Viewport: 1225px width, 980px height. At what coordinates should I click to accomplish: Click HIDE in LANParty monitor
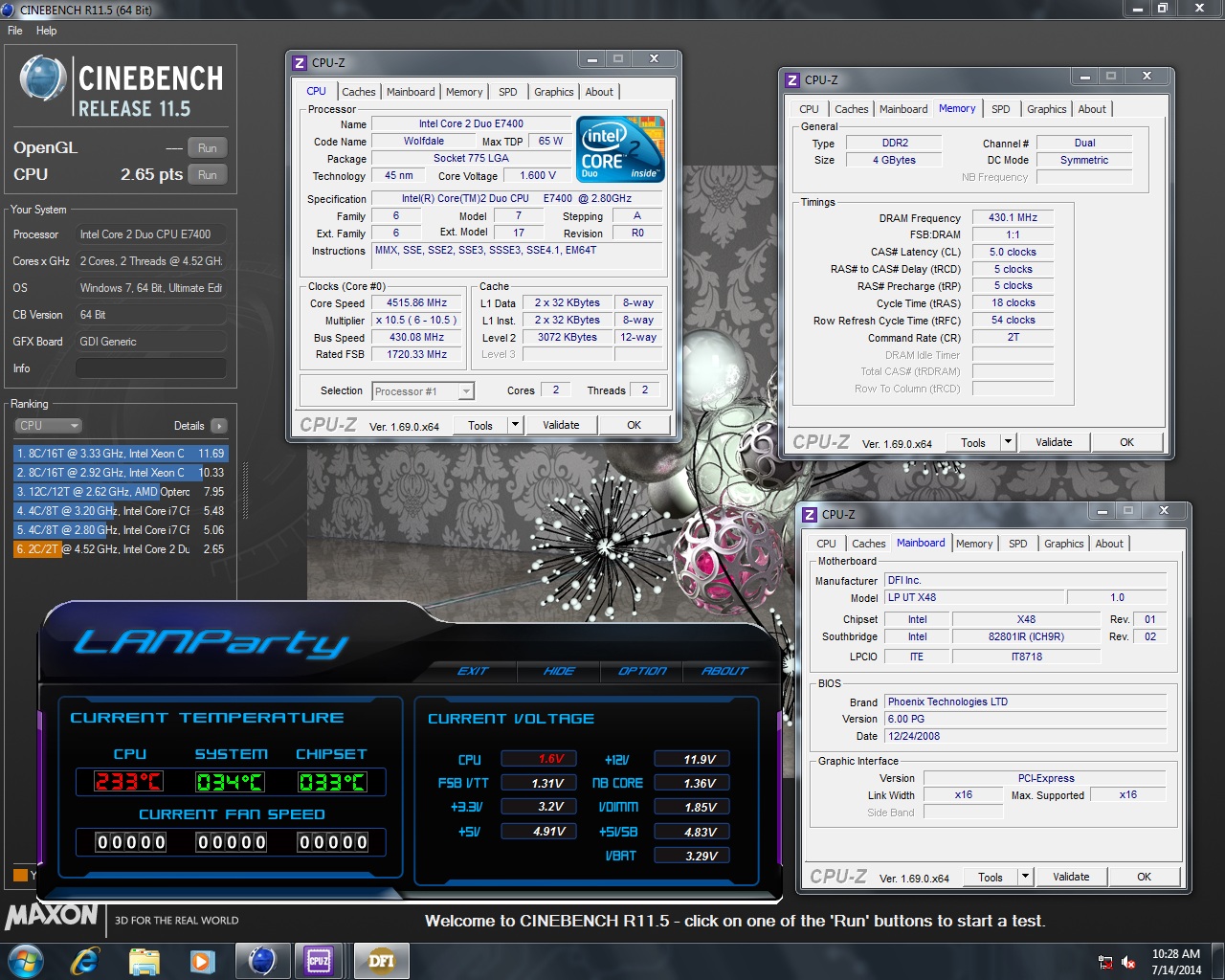click(559, 671)
